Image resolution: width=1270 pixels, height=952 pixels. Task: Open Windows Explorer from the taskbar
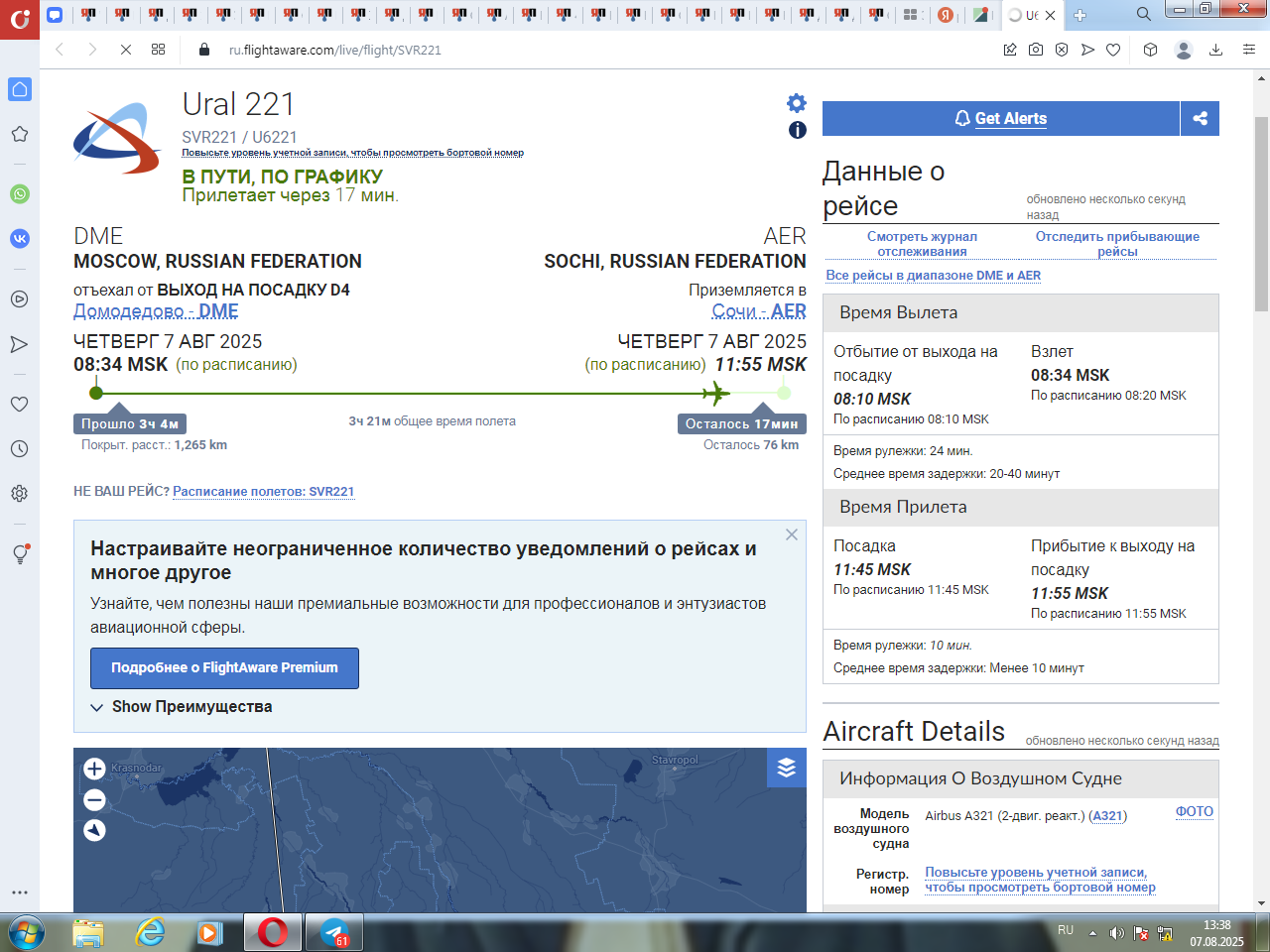click(x=88, y=933)
